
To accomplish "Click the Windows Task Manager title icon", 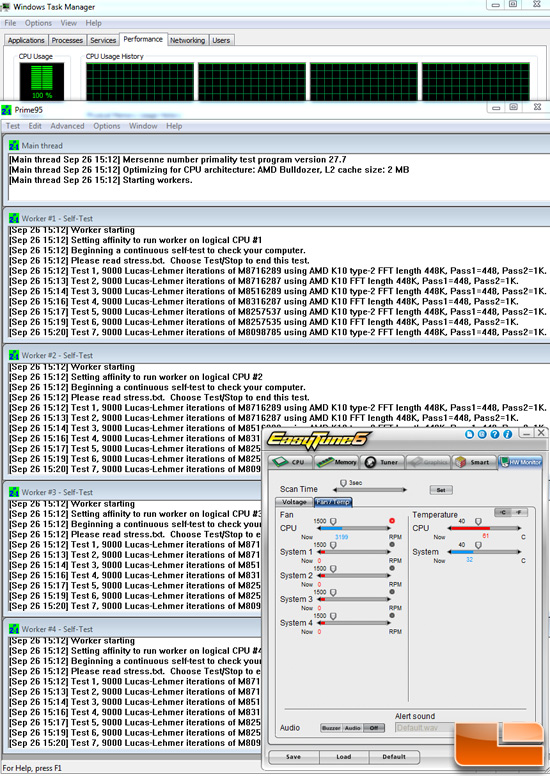I will (5, 7).
